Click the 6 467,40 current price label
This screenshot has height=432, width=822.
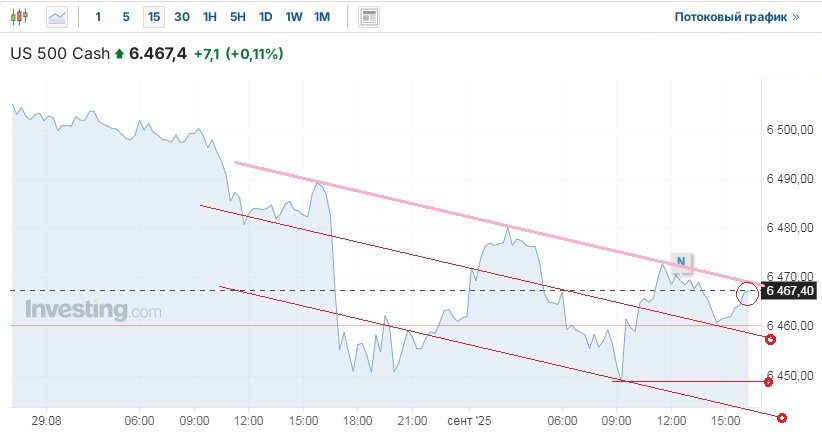pyautogui.click(x=790, y=291)
